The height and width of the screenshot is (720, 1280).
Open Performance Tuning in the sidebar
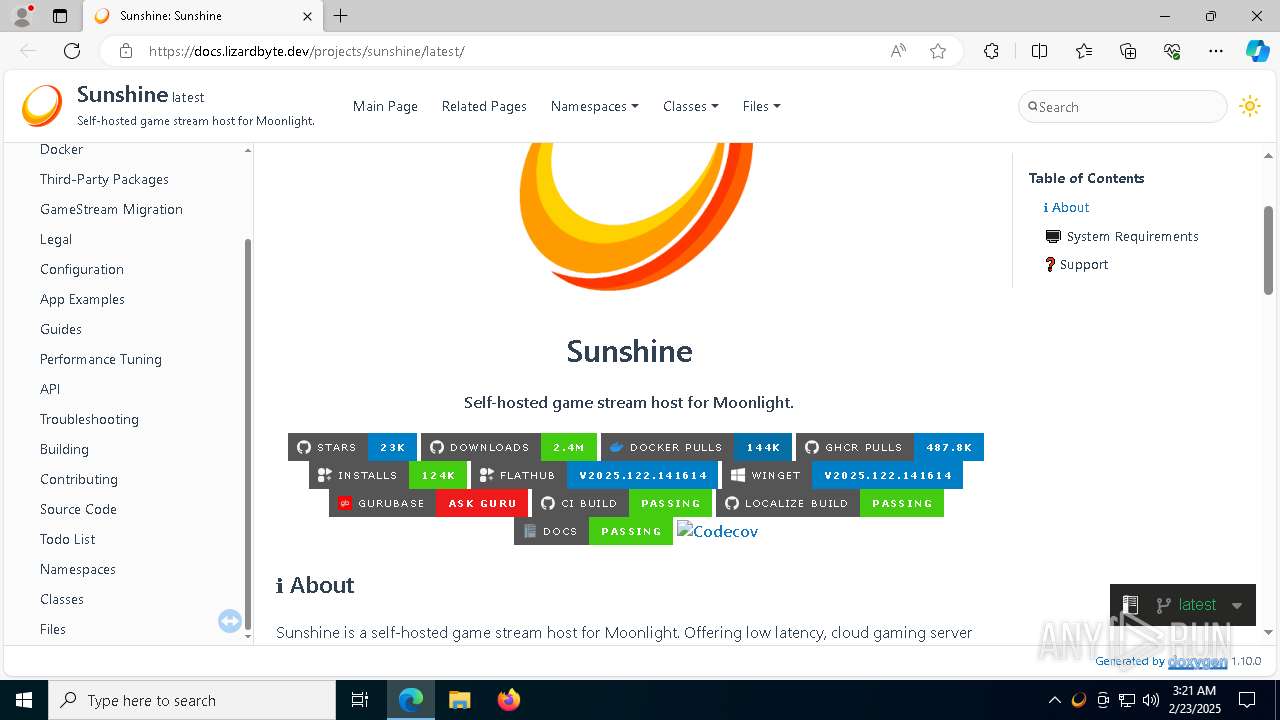[101, 359]
